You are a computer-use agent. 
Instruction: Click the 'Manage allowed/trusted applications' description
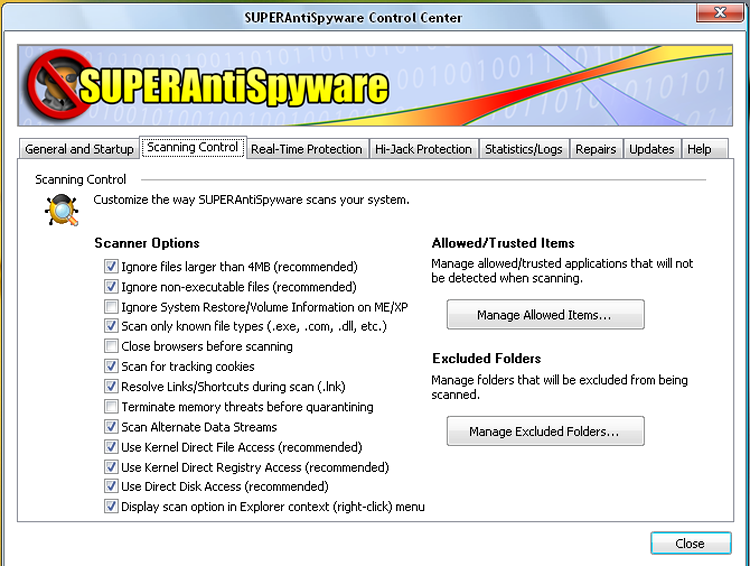click(x=562, y=271)
